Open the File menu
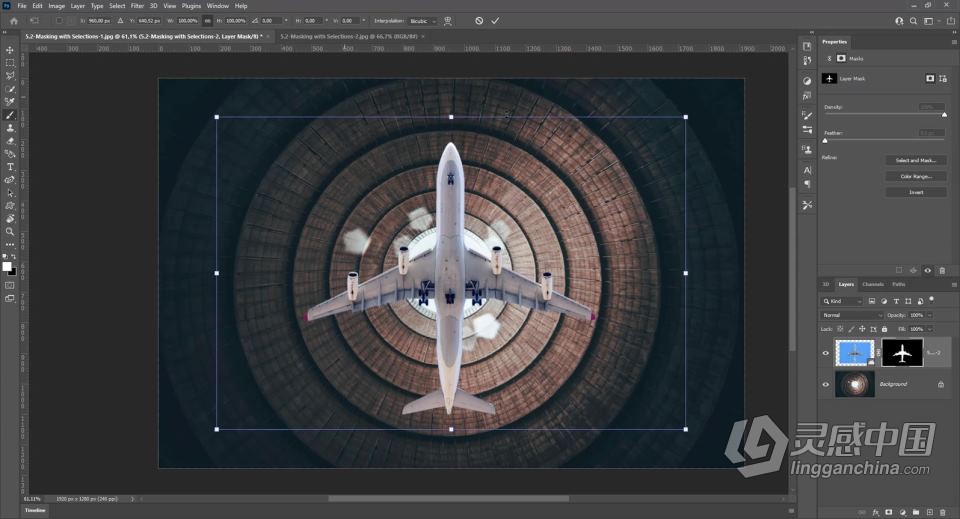 point(22,6)
